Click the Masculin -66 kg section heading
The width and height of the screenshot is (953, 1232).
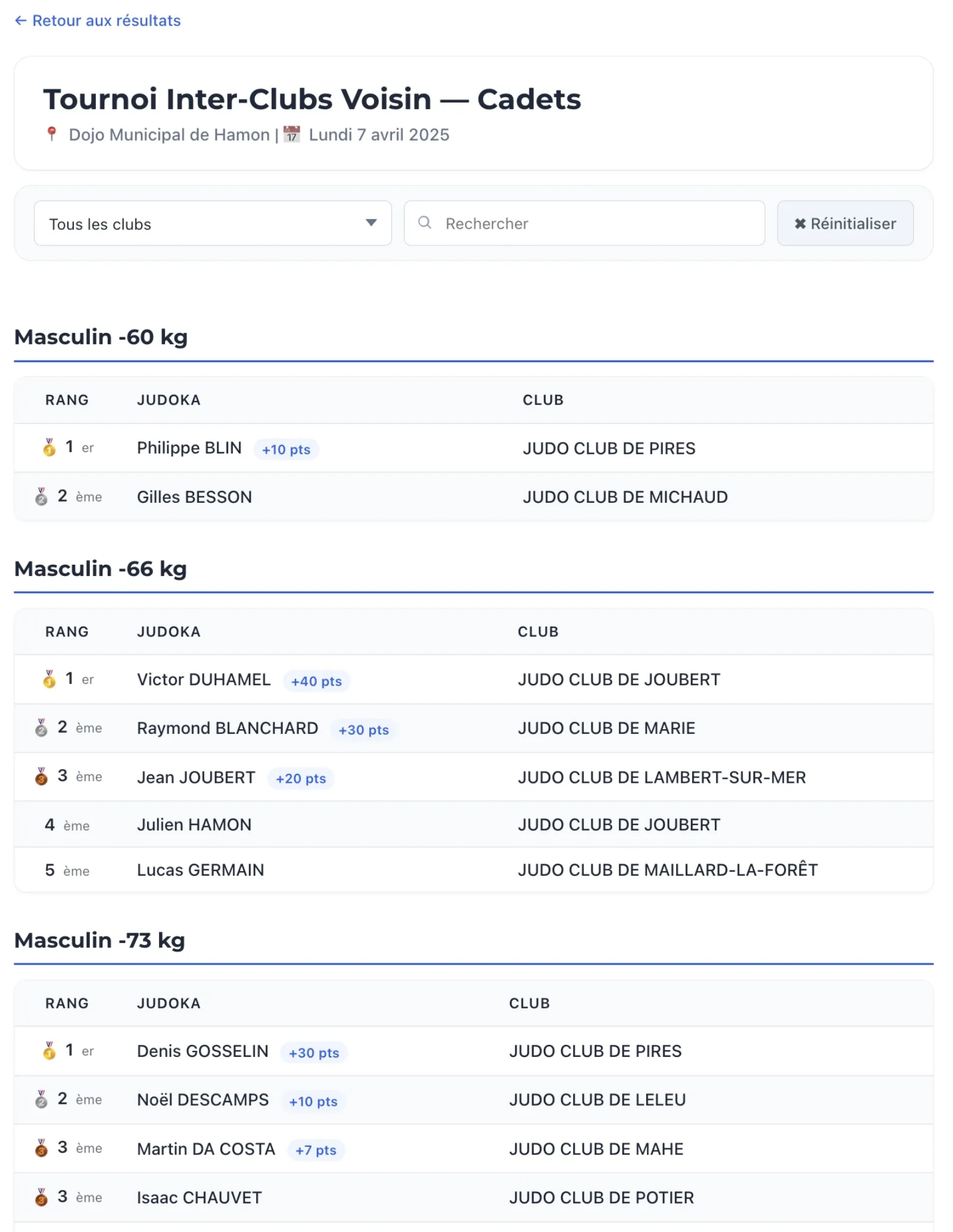point(100,569)
